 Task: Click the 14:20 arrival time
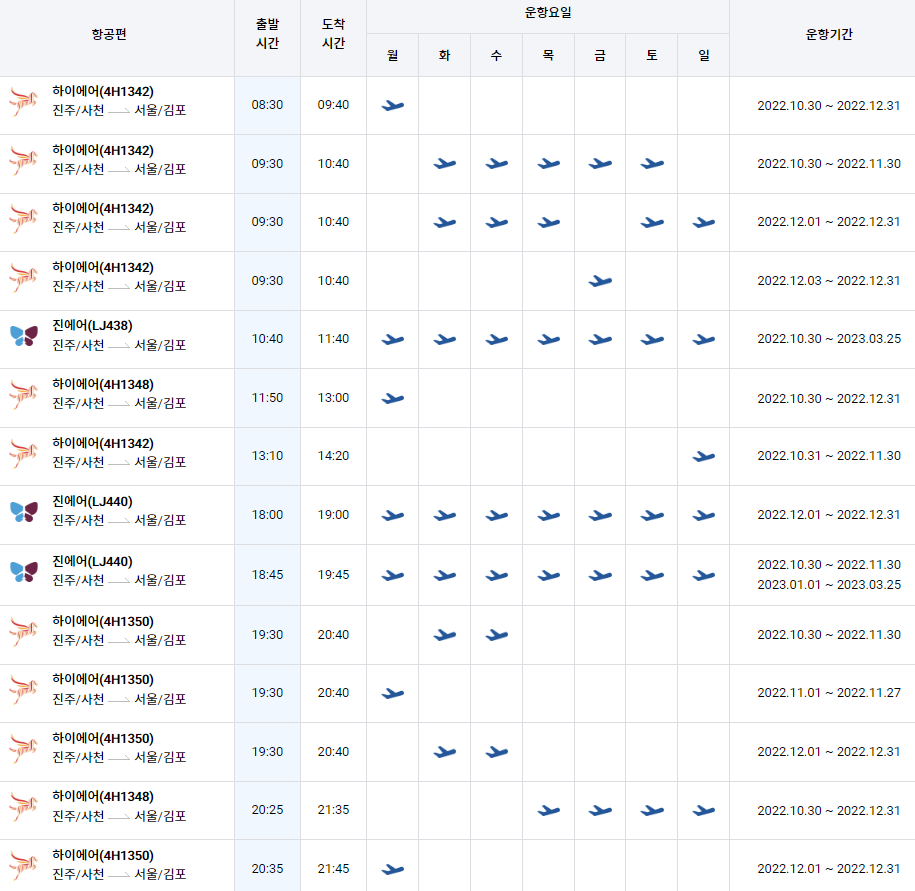point(333,456)
